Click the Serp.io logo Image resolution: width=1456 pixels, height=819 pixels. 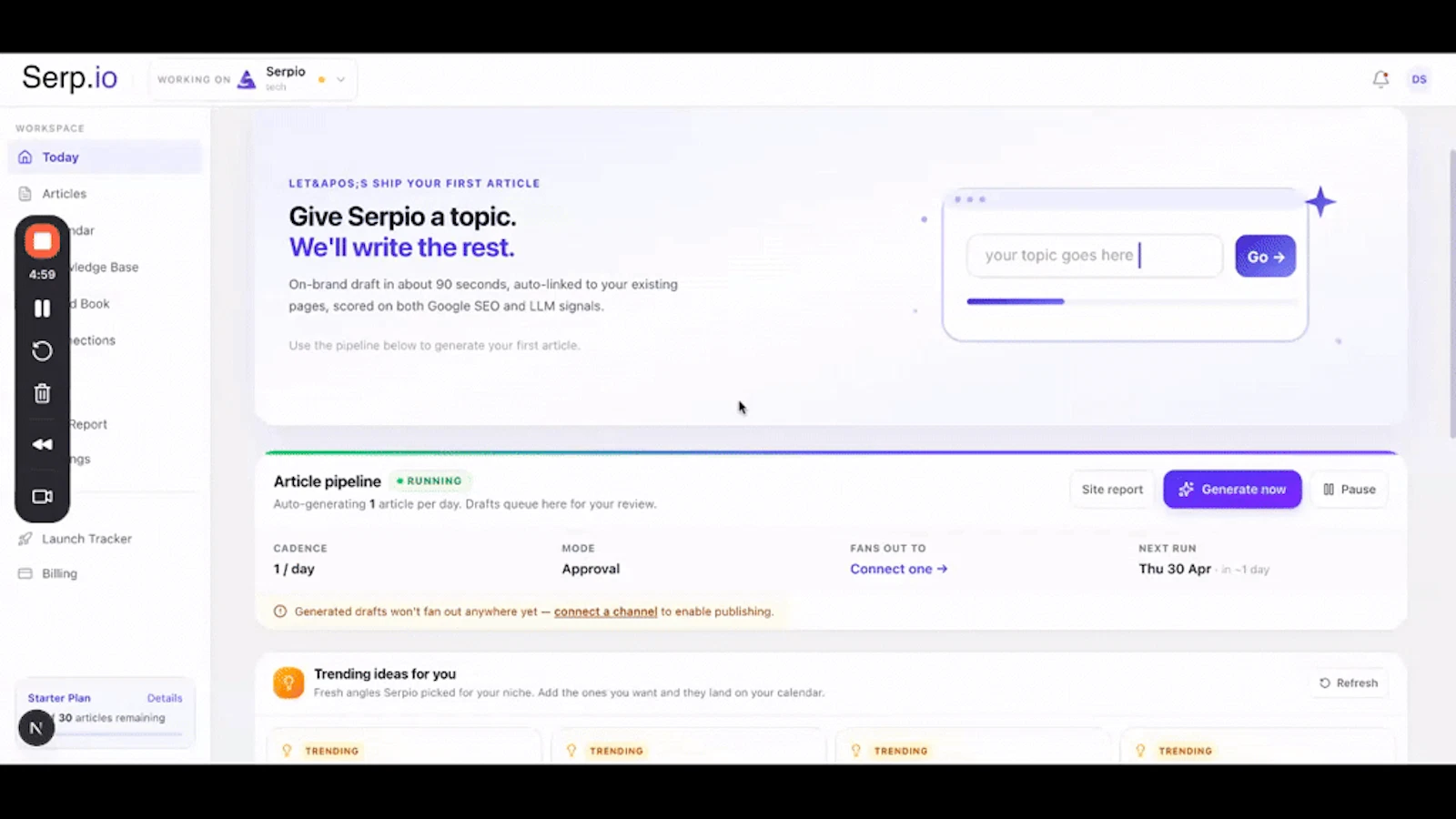[x=70, y=78]
